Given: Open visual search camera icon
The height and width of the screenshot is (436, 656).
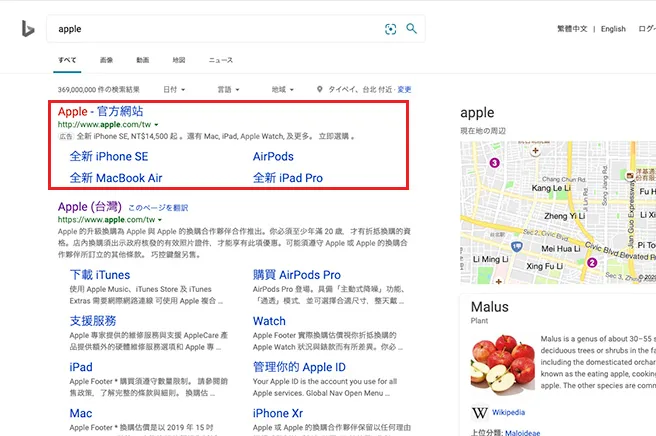Looking at the screenshot, I should (390, 29).
